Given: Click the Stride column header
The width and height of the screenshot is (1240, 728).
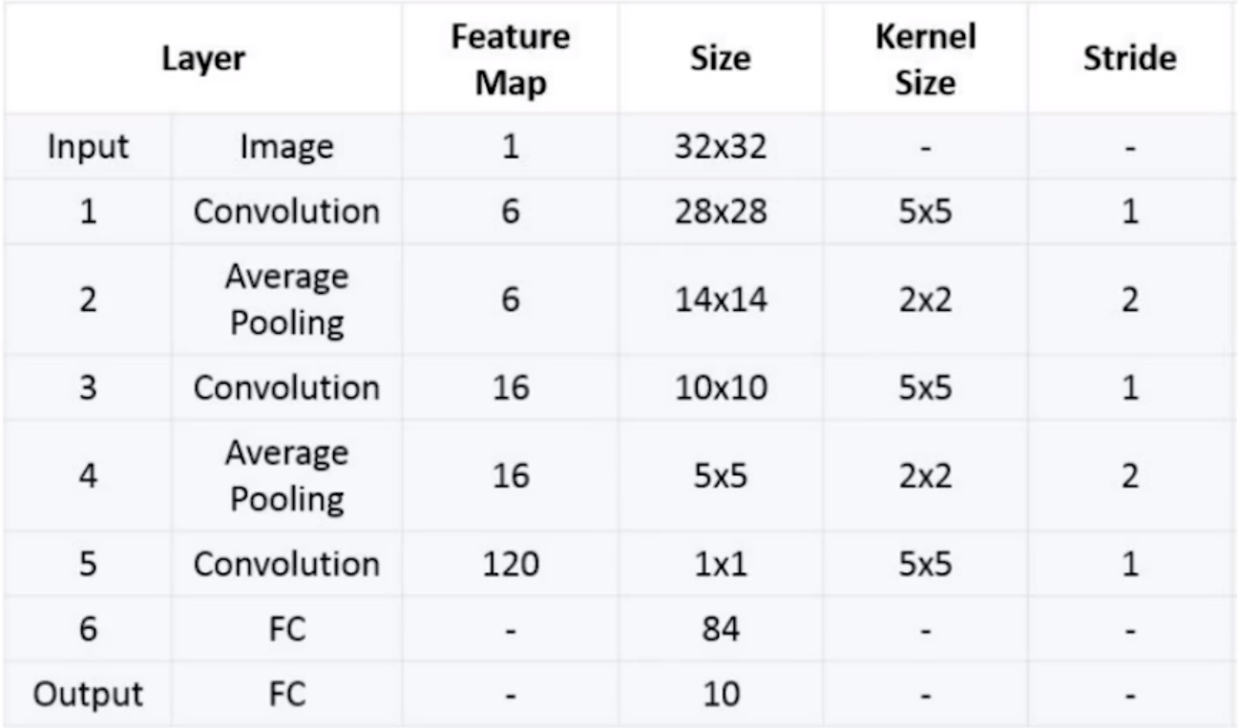Looking at the screenshot, I should (x=1132, y=59).
